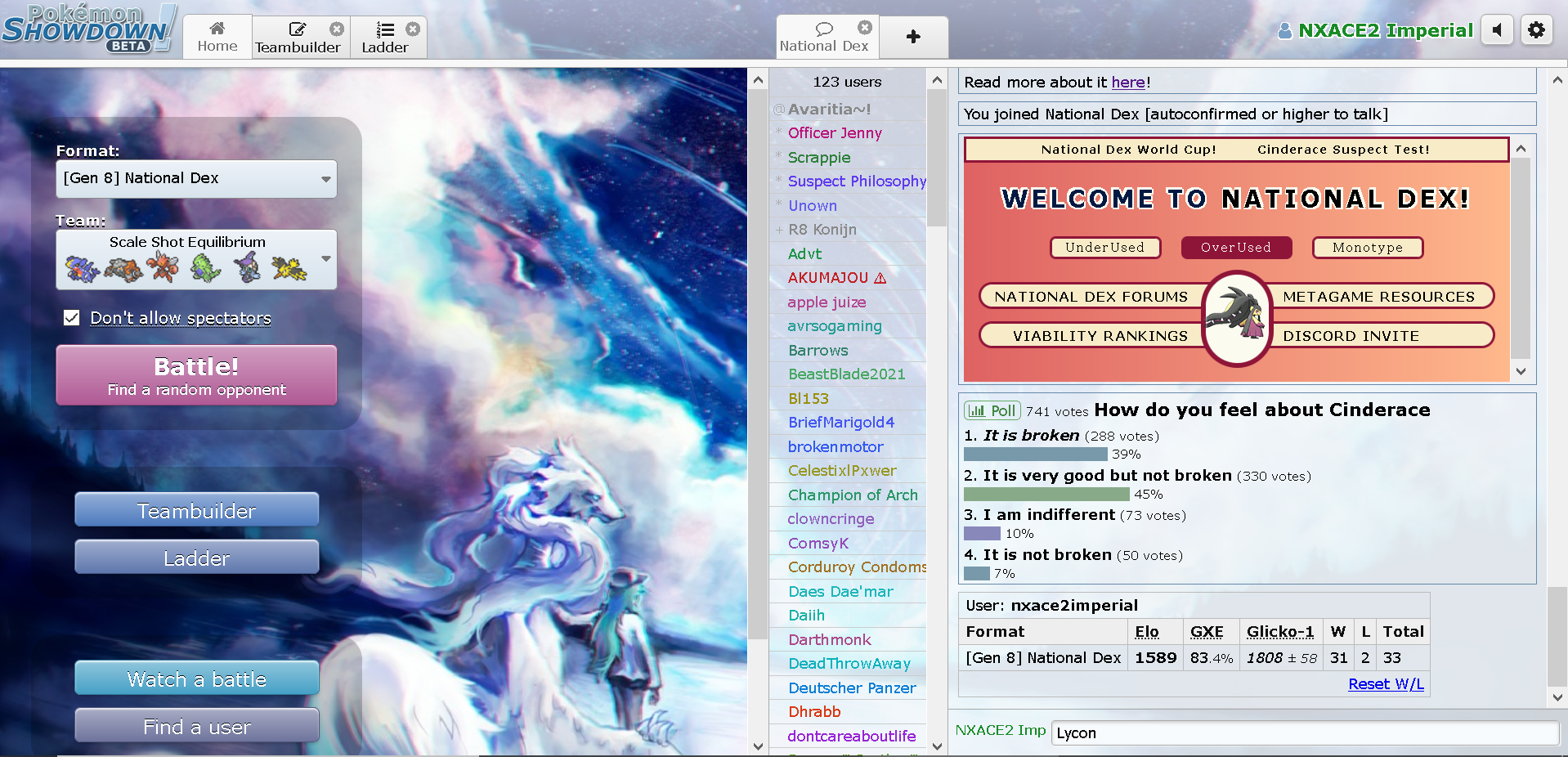Click the chat bubble on the National Dex tab
The width and height of the screenshot is (1568, 757).
click(824, 27)
